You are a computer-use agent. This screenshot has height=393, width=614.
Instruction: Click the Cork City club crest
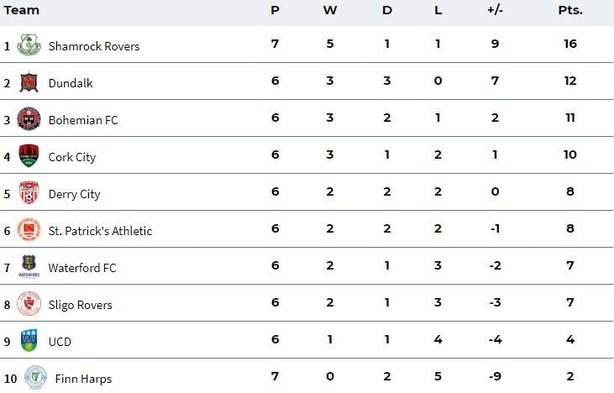coord(29,155)
